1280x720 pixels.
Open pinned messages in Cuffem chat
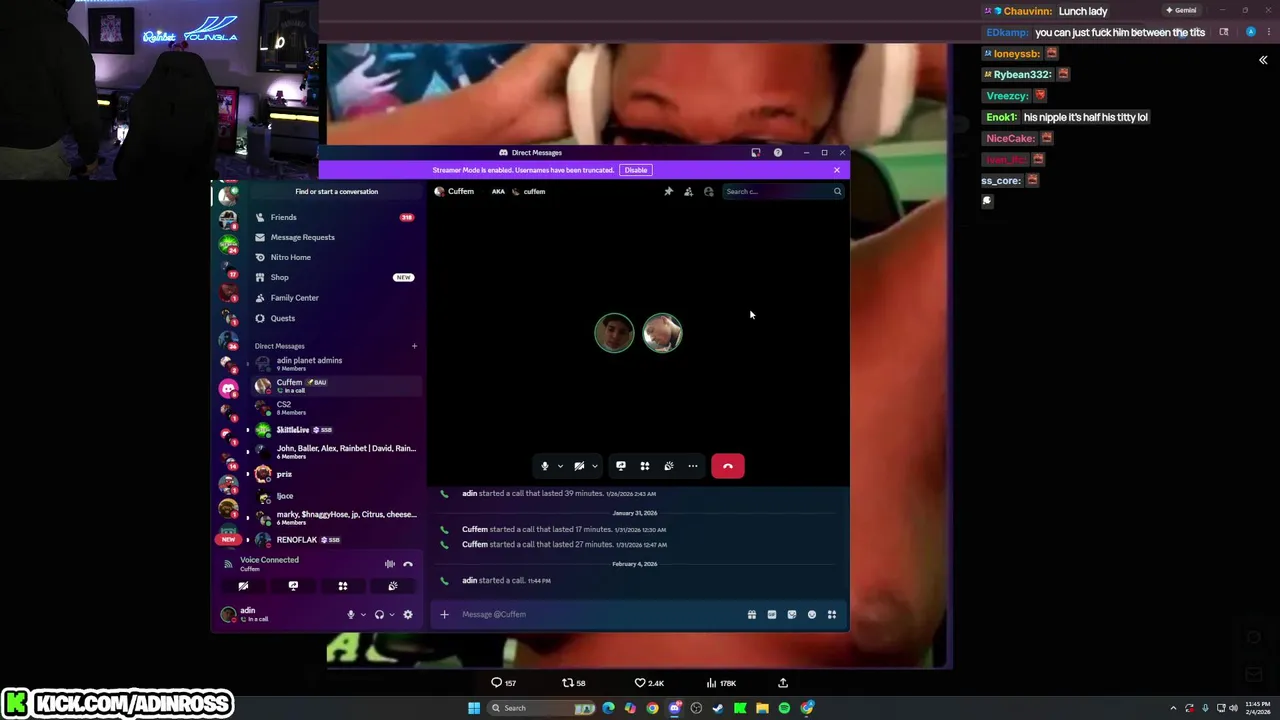pyautogui.click(x=668, y=191)
